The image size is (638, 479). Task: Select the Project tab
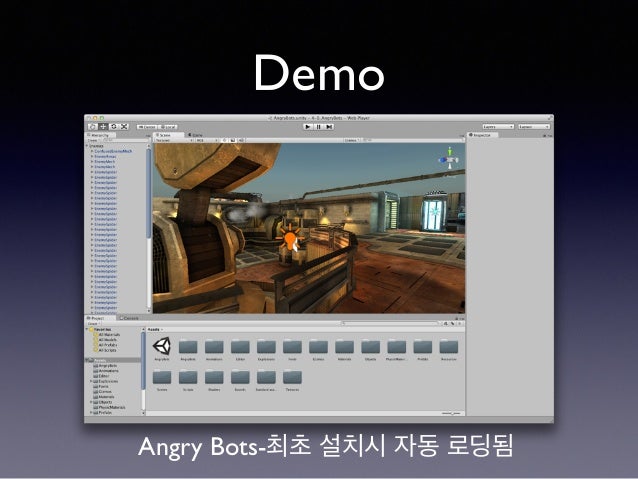[x=100, y=318]
